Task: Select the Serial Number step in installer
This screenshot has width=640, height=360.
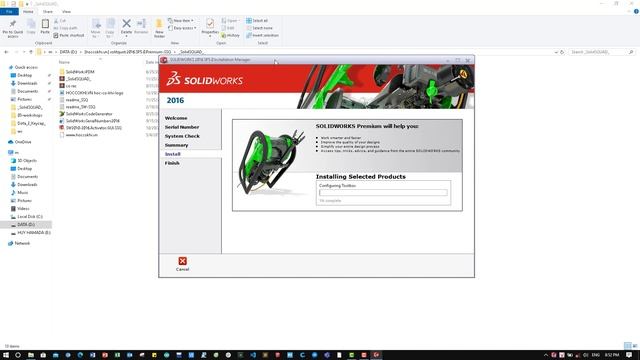Action: click(x=182, y=127)
